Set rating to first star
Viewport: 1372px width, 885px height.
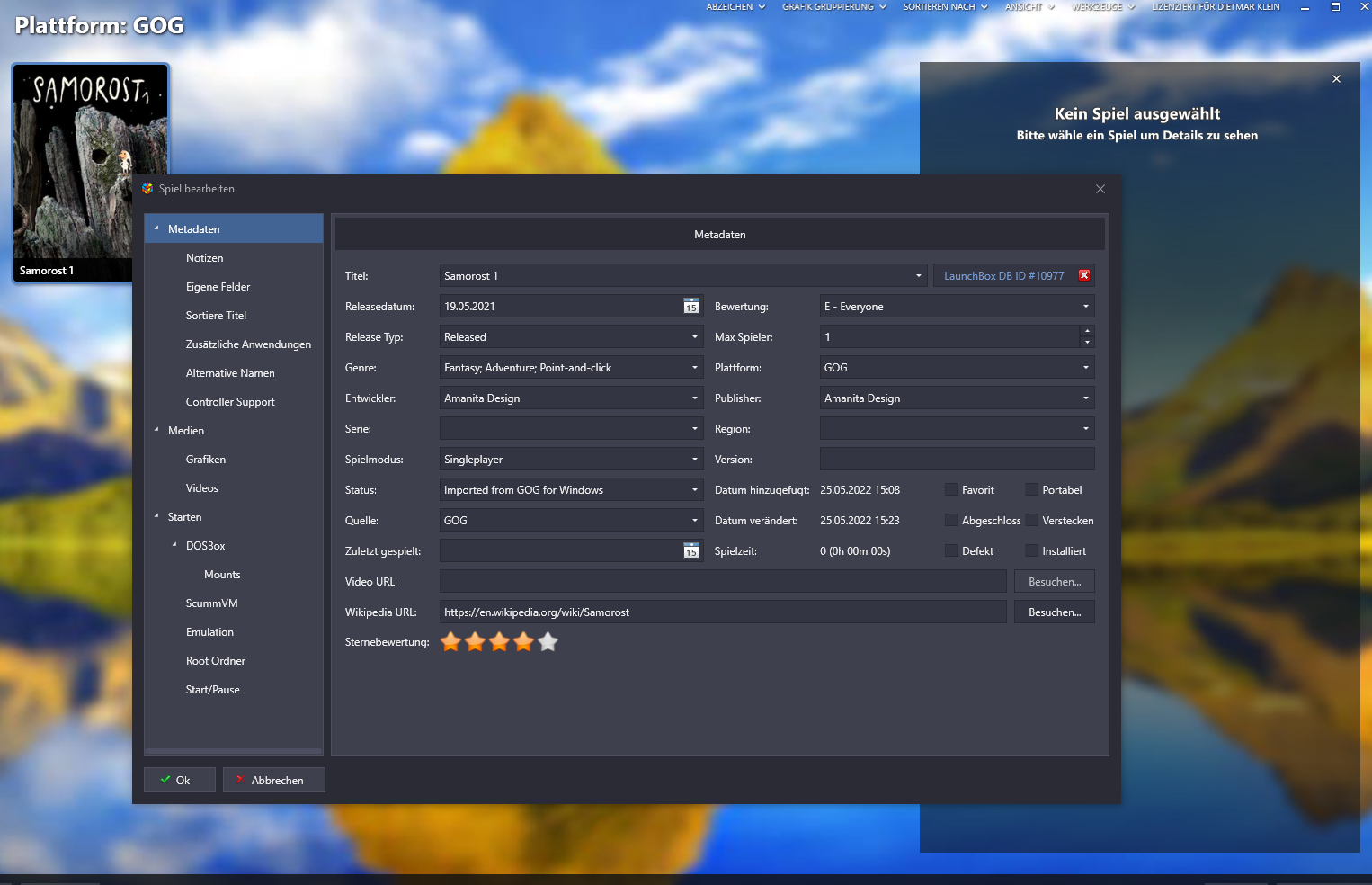coord(451,642)
